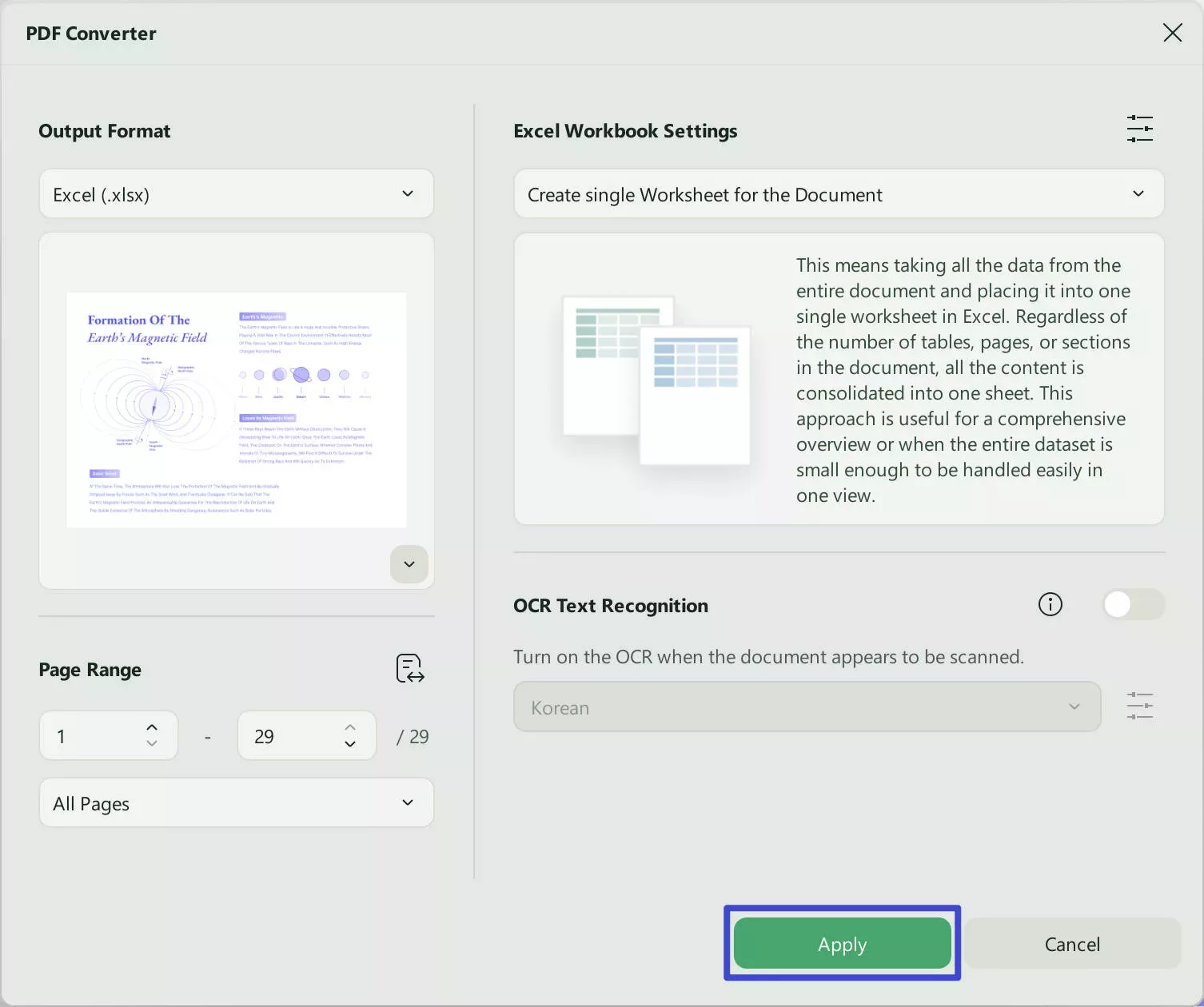Screen dimensions: 1204x1007
Task: Click the Apply button
Action: pyautogui.click(x=842, y=944)
